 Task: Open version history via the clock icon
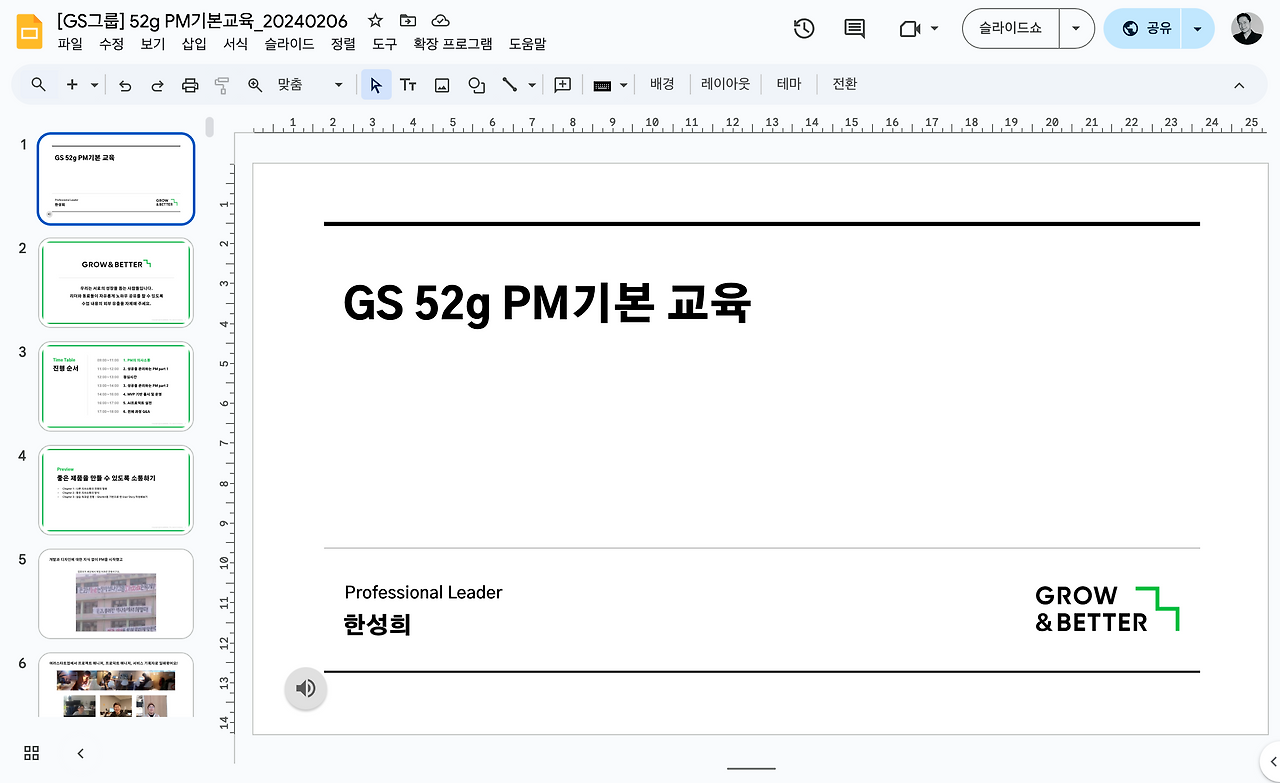click(803, 28)
